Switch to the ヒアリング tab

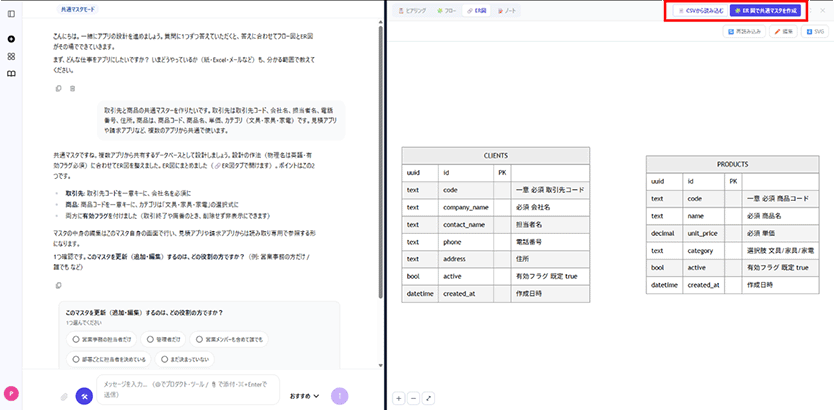412,11
